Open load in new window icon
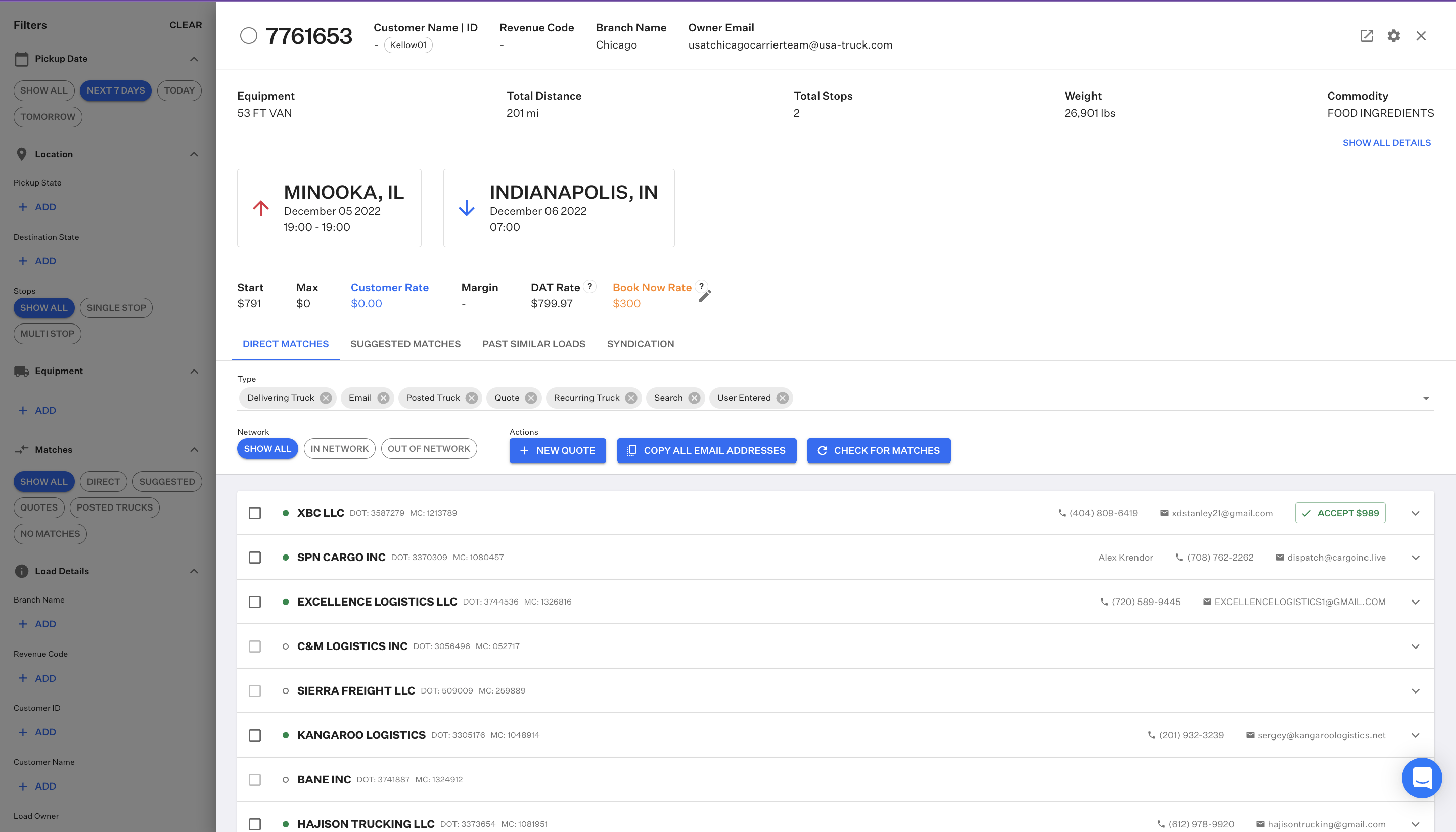1456x832 pixels. click(x=1367, y=36)
